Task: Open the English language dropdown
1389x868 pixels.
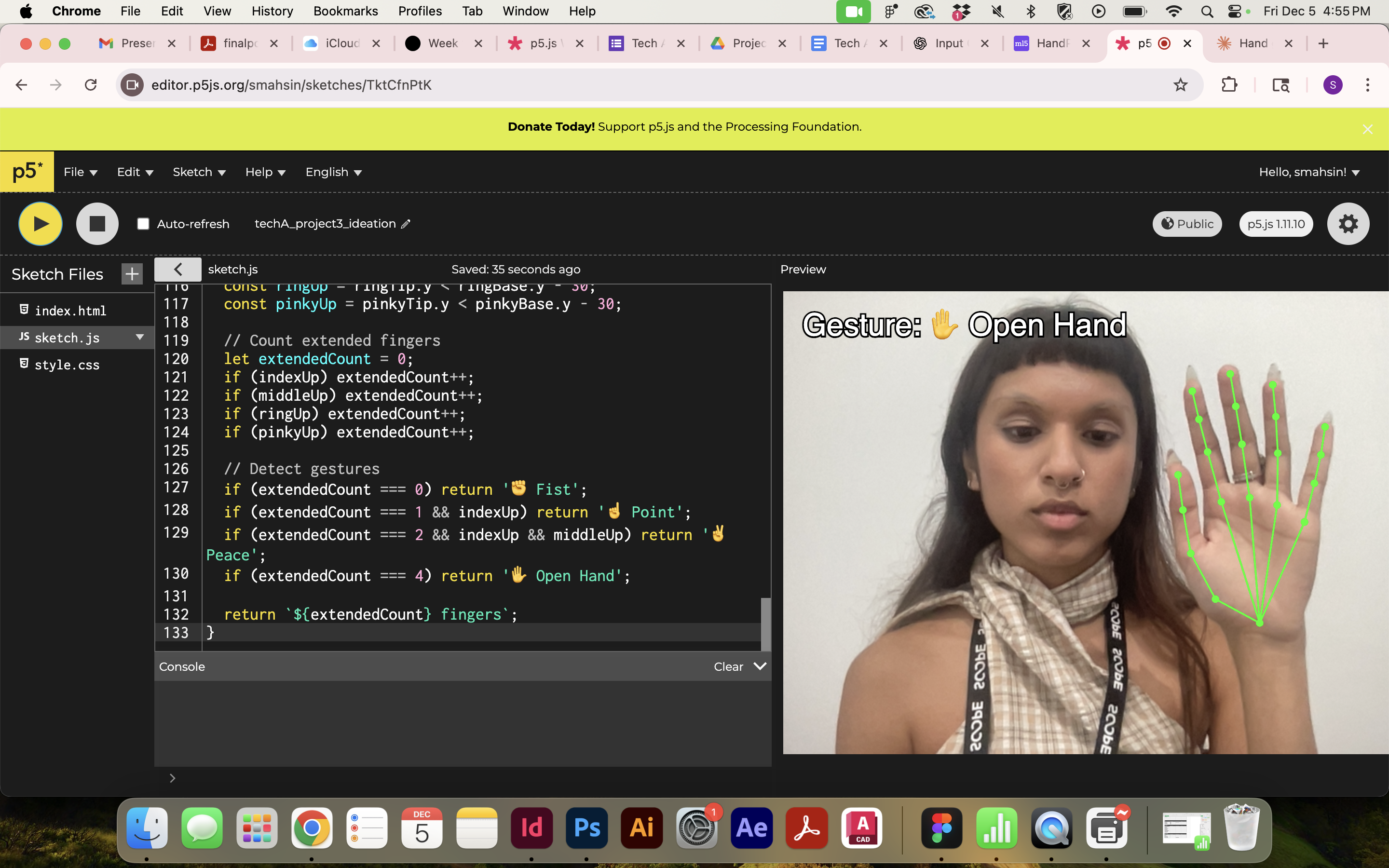Action: click(333, 172)
